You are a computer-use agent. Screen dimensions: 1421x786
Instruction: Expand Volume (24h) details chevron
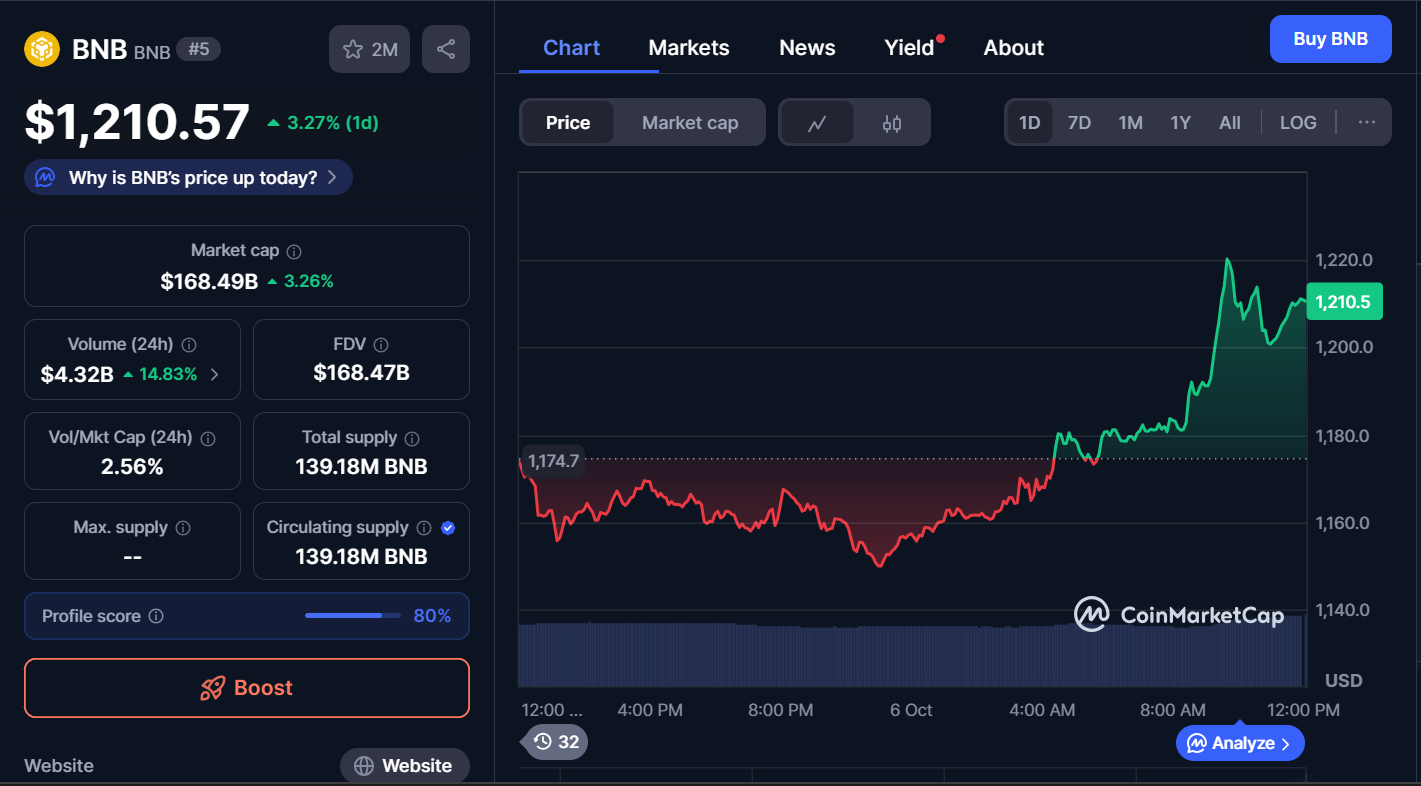(x=214, y=375)
